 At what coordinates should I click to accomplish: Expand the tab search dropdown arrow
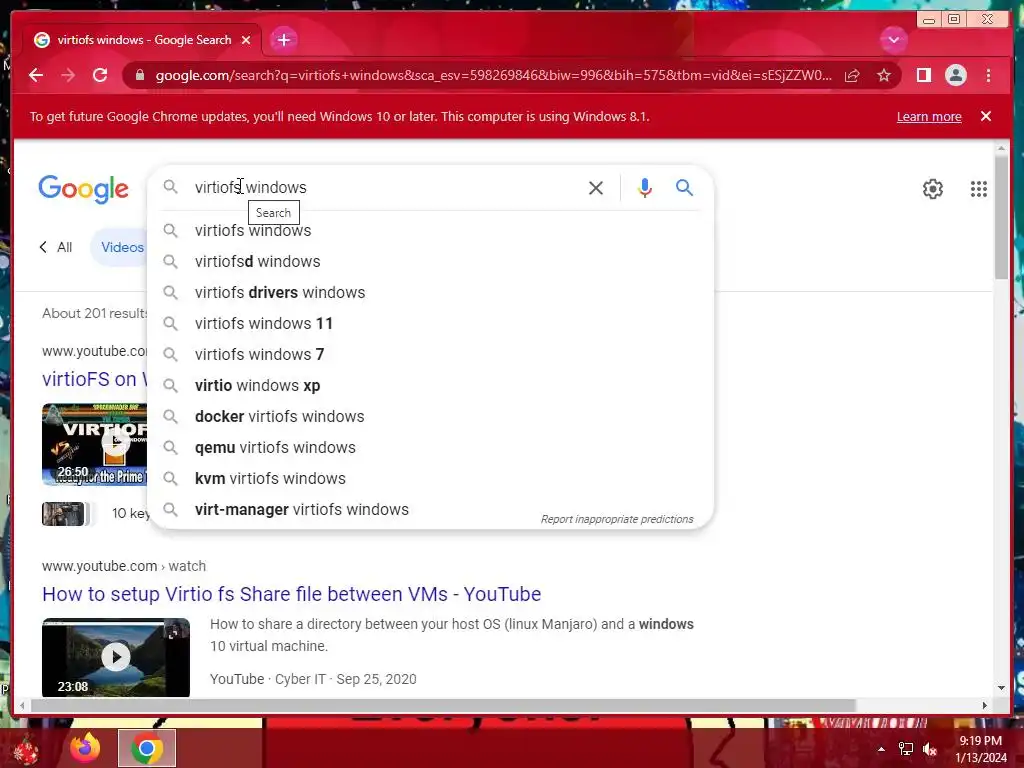click(893, 40)
